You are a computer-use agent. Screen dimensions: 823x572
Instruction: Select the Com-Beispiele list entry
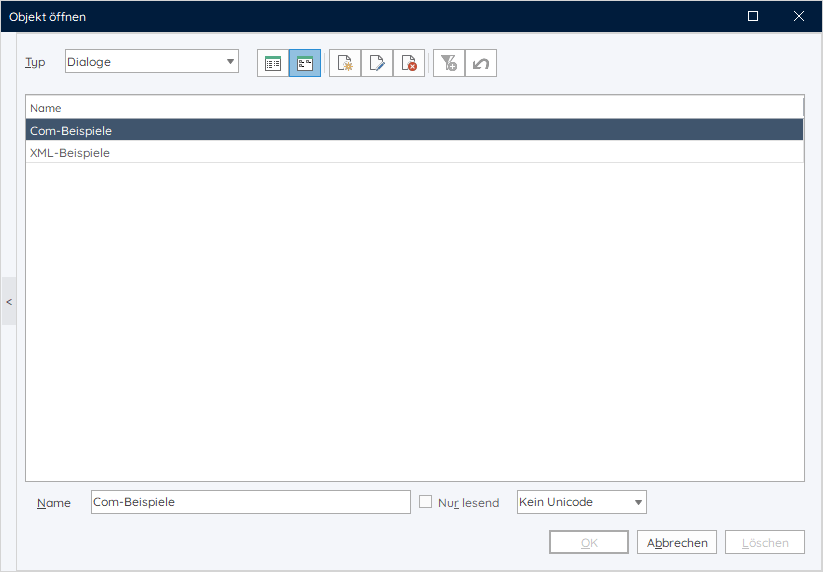click(71, 131)
